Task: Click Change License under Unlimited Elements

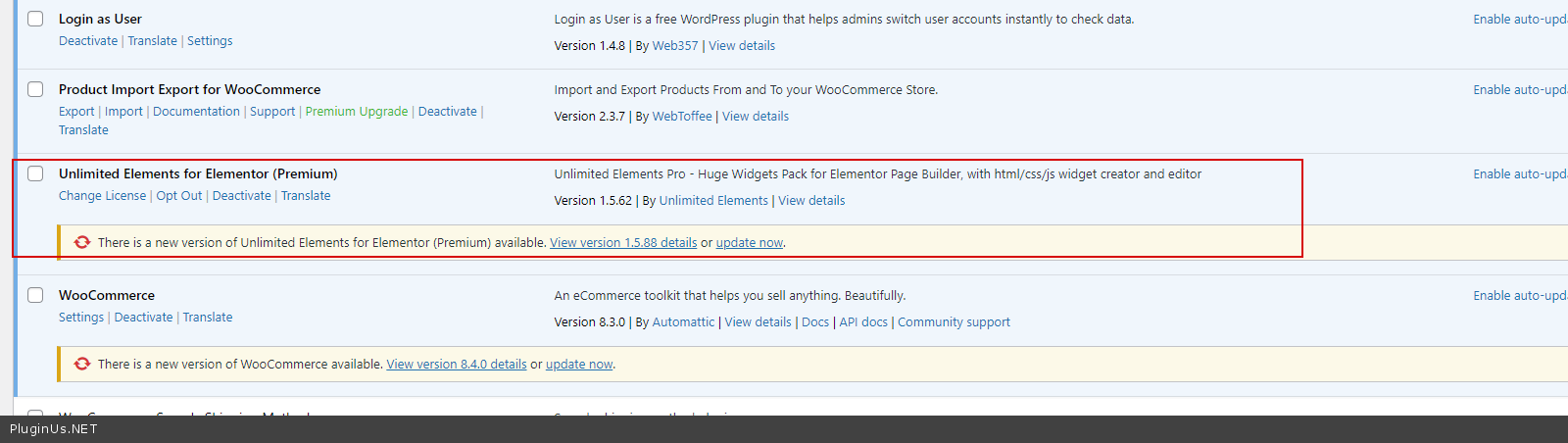Action: 102,196
